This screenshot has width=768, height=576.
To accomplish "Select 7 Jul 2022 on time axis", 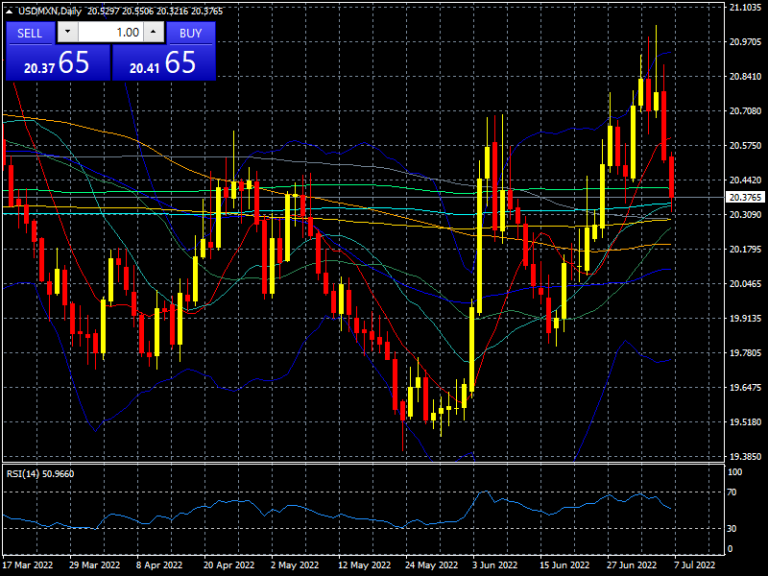I will pyautogui.click(x=692, y=564).
